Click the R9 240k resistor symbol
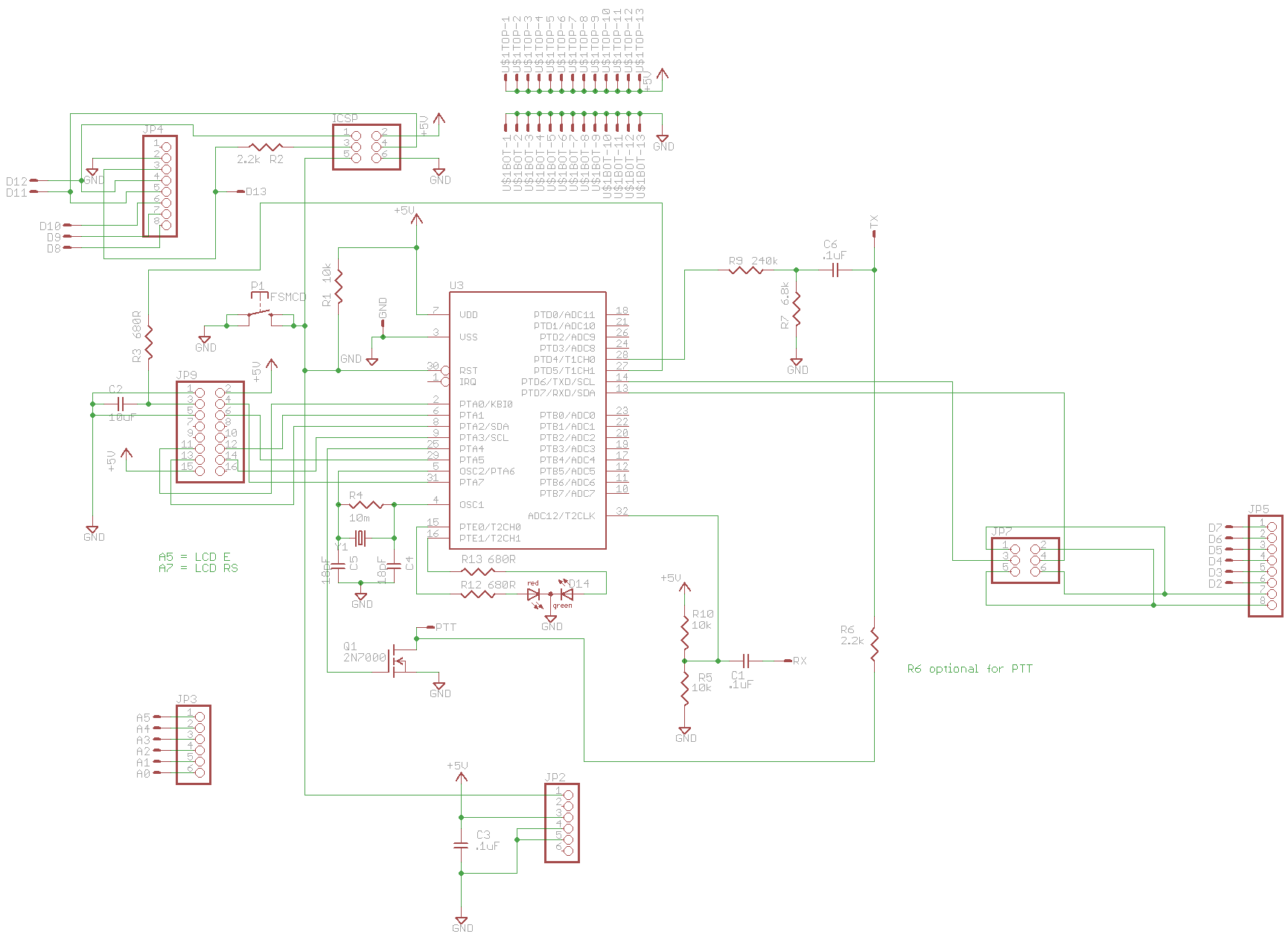The height and width of the screenshot is (937, 1288). click(x=745, y=270)
